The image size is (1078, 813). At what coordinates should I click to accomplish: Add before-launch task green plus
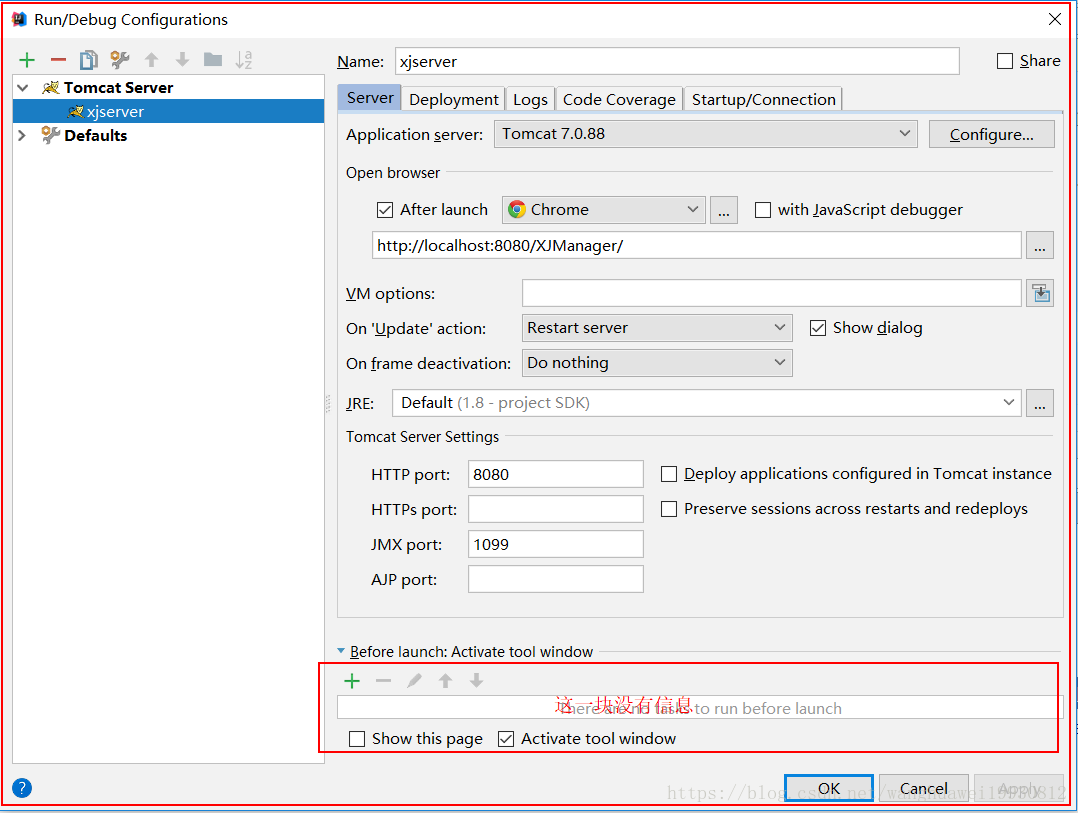(352, 681)
